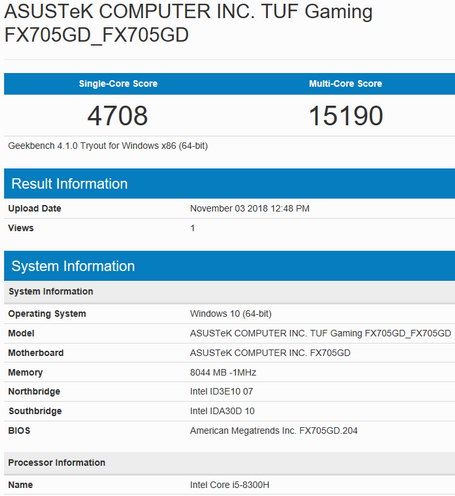Click the gray System Information subheader row
455x496 pixels.
click(229, 292)
